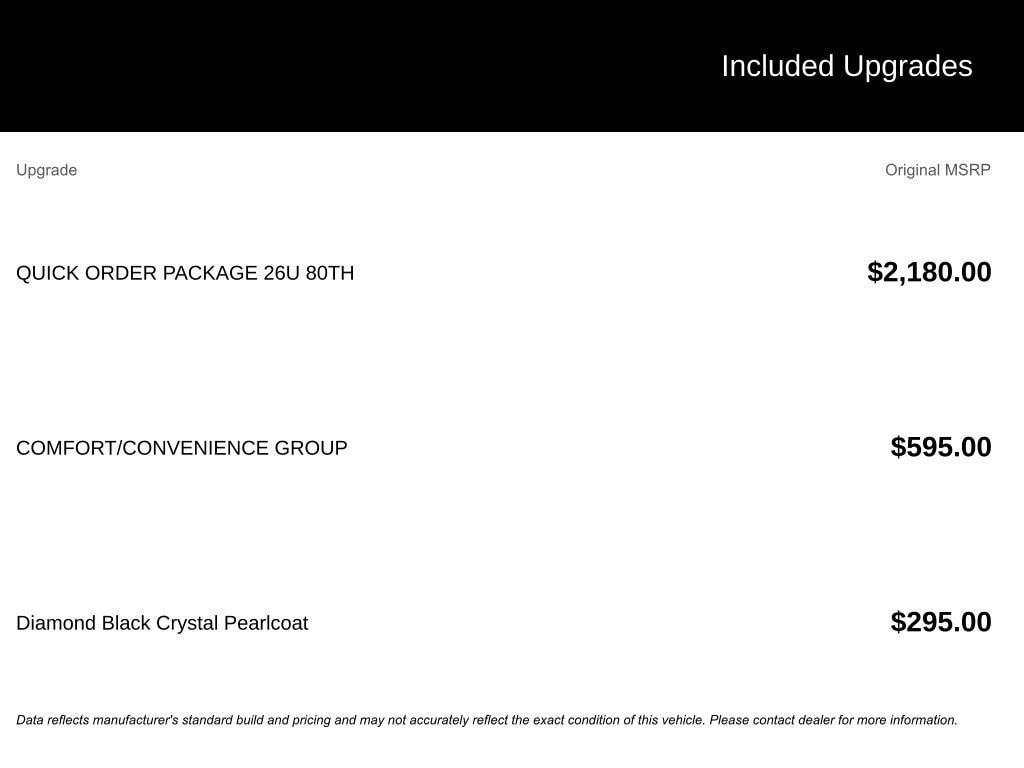Select the Diamond Black Crystal Pearlcoat upgrade
1024x768 pixels.
coord(162,623)
